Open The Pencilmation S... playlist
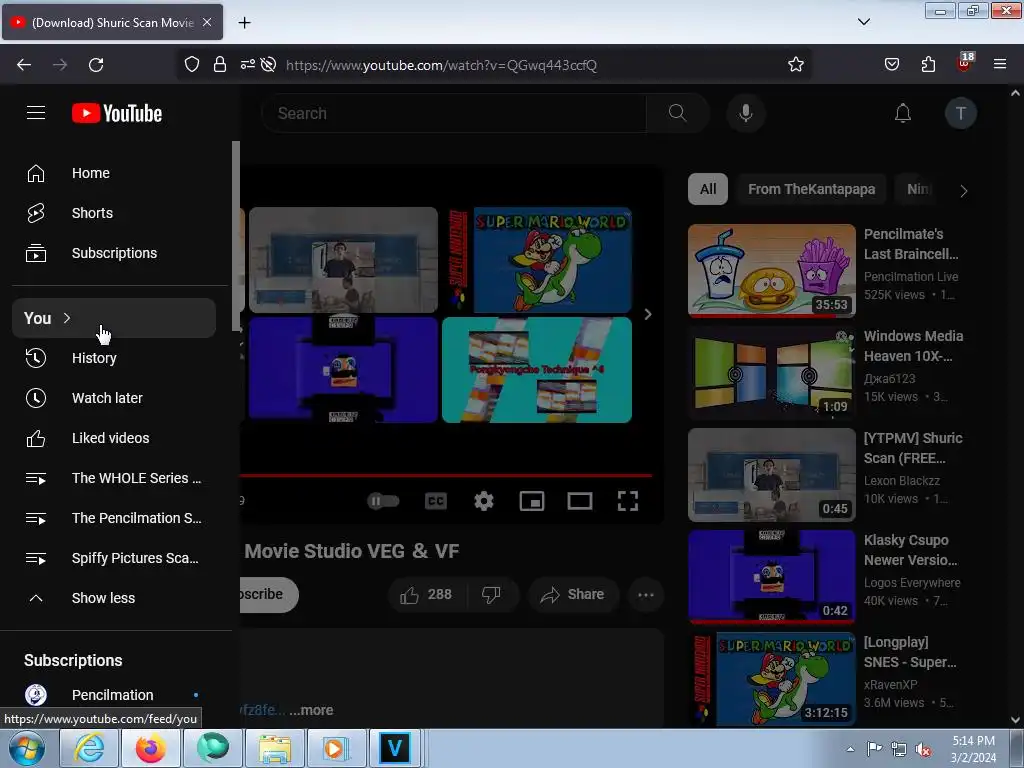 point(114,518)
